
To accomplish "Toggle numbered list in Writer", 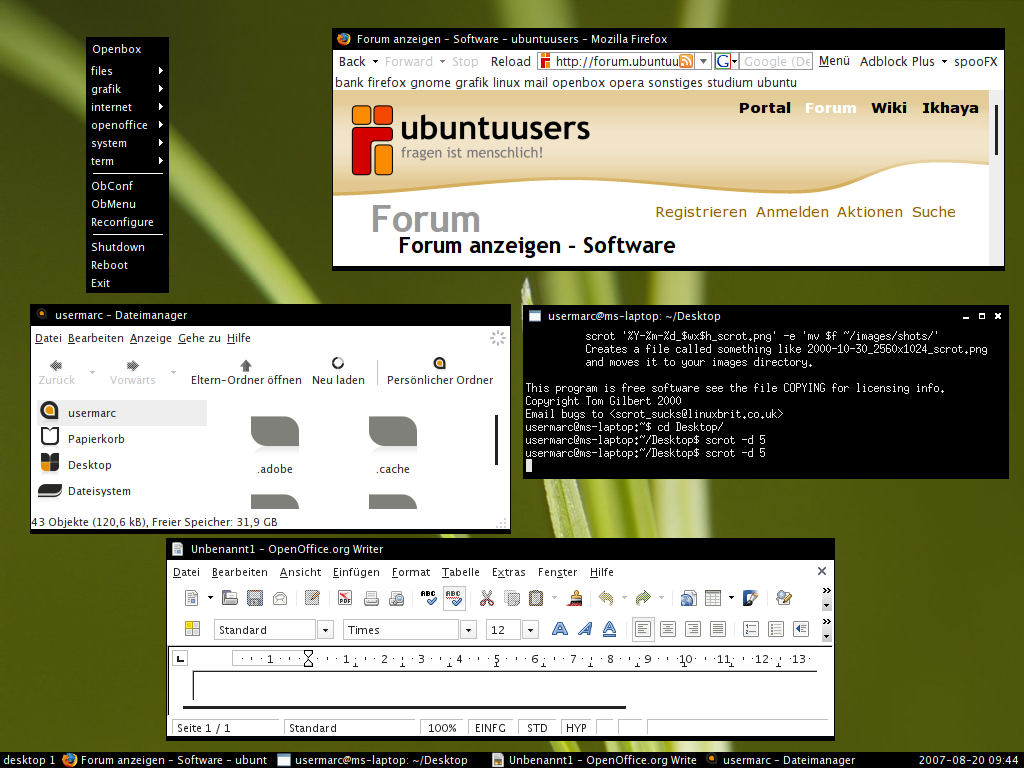I will pos(751,629).
